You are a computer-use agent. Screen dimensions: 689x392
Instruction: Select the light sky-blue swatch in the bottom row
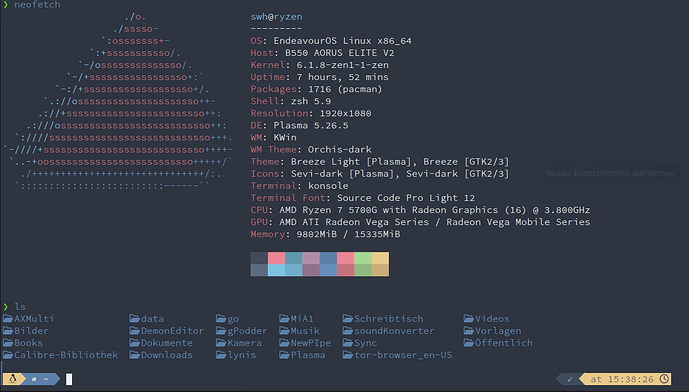(x=276, y=270)
